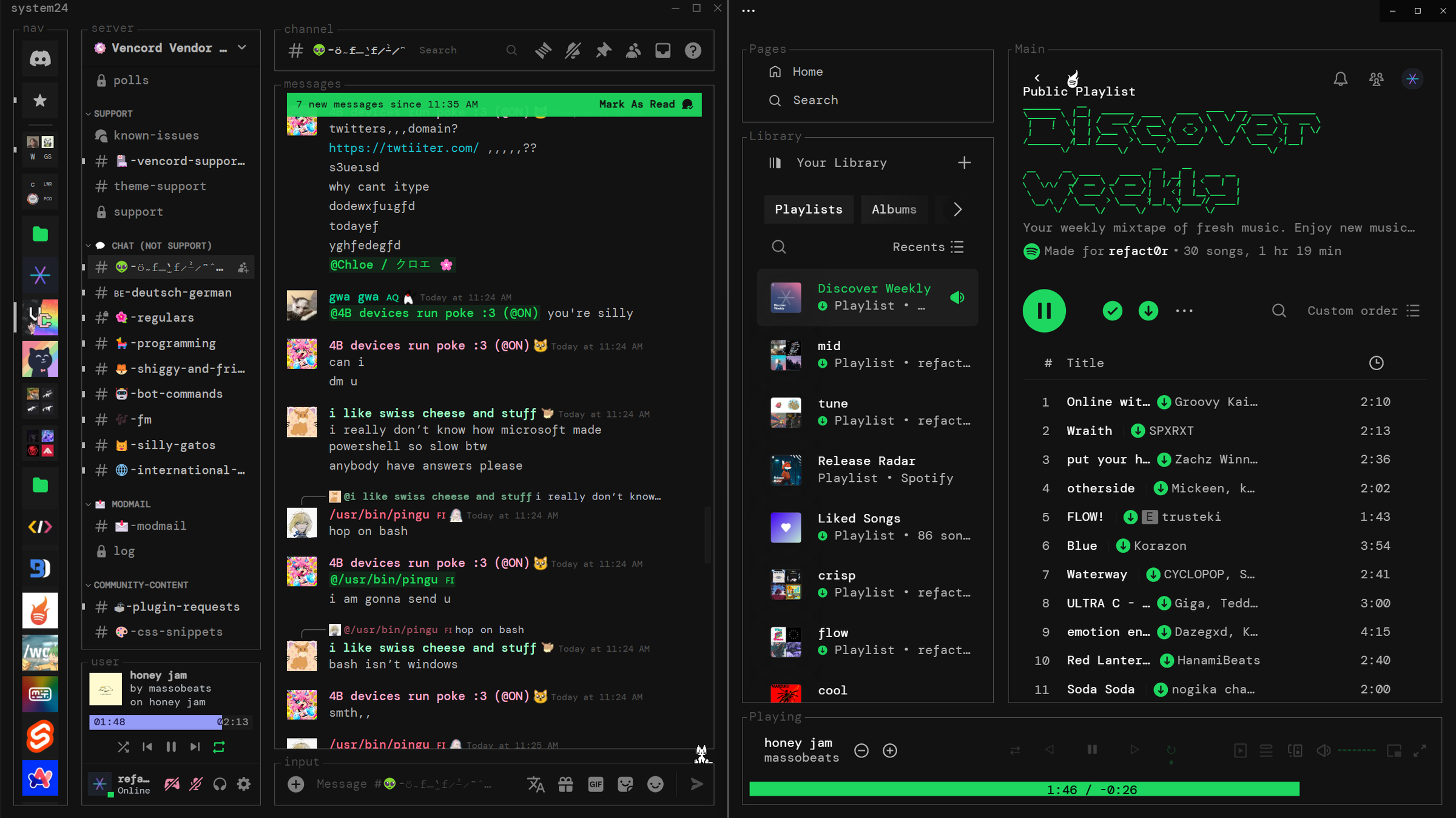Click the download icon on the Wraith track

(1137, 431)
